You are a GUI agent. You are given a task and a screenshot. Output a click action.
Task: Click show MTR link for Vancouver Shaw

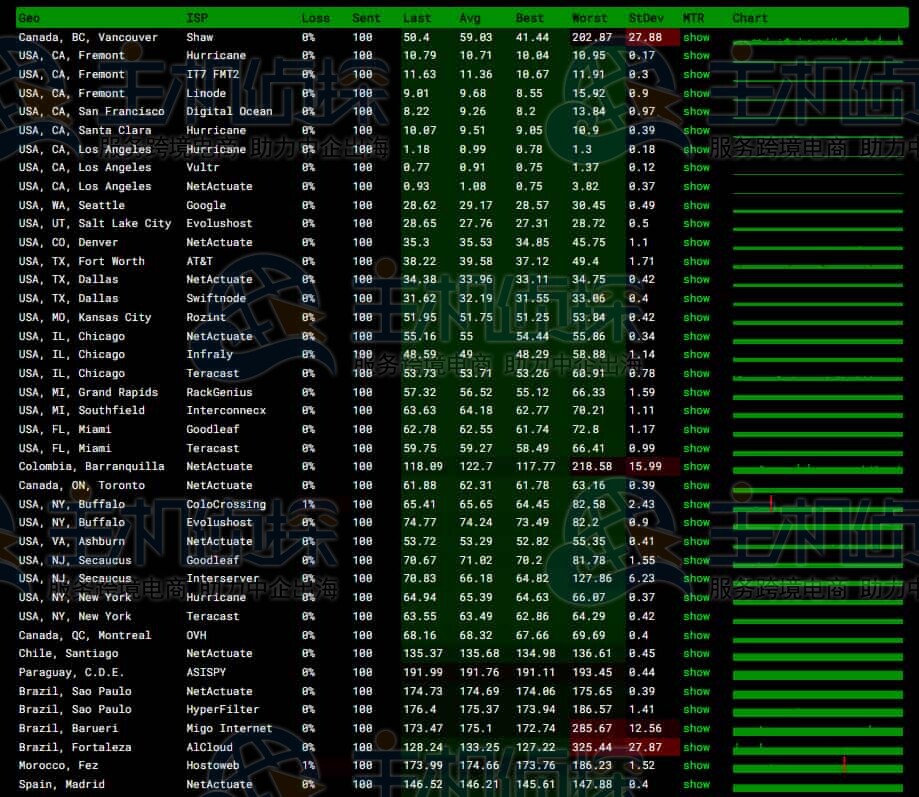[x=696, y=37]
